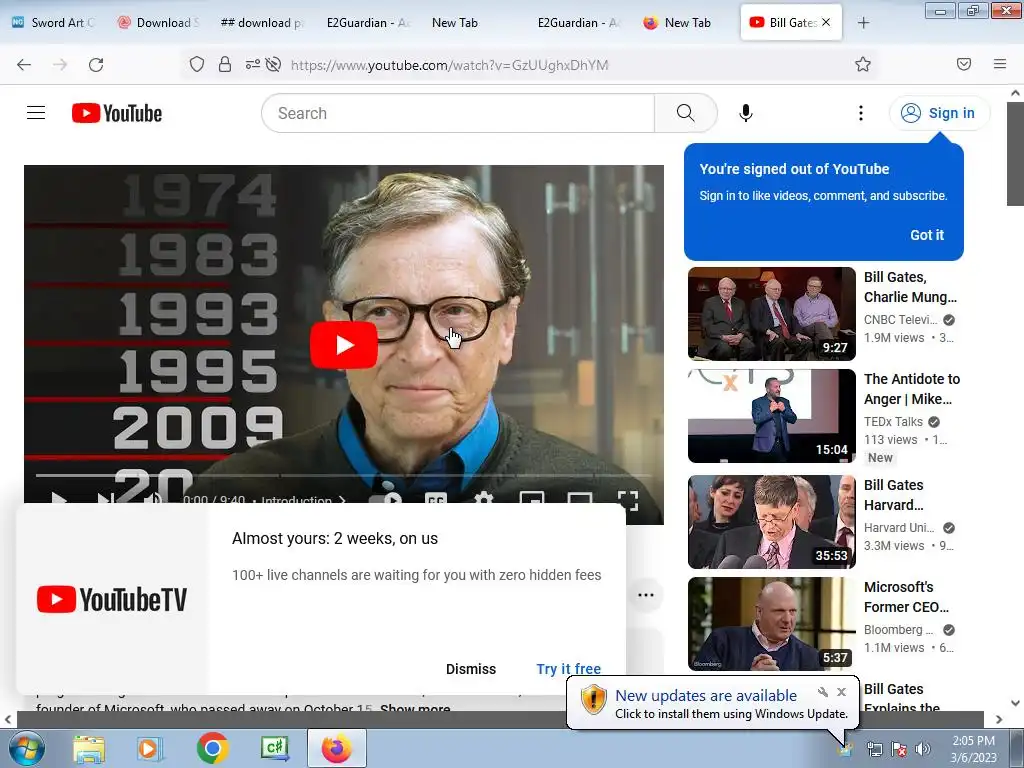Open the network icon in system tray

coord(874,749)
